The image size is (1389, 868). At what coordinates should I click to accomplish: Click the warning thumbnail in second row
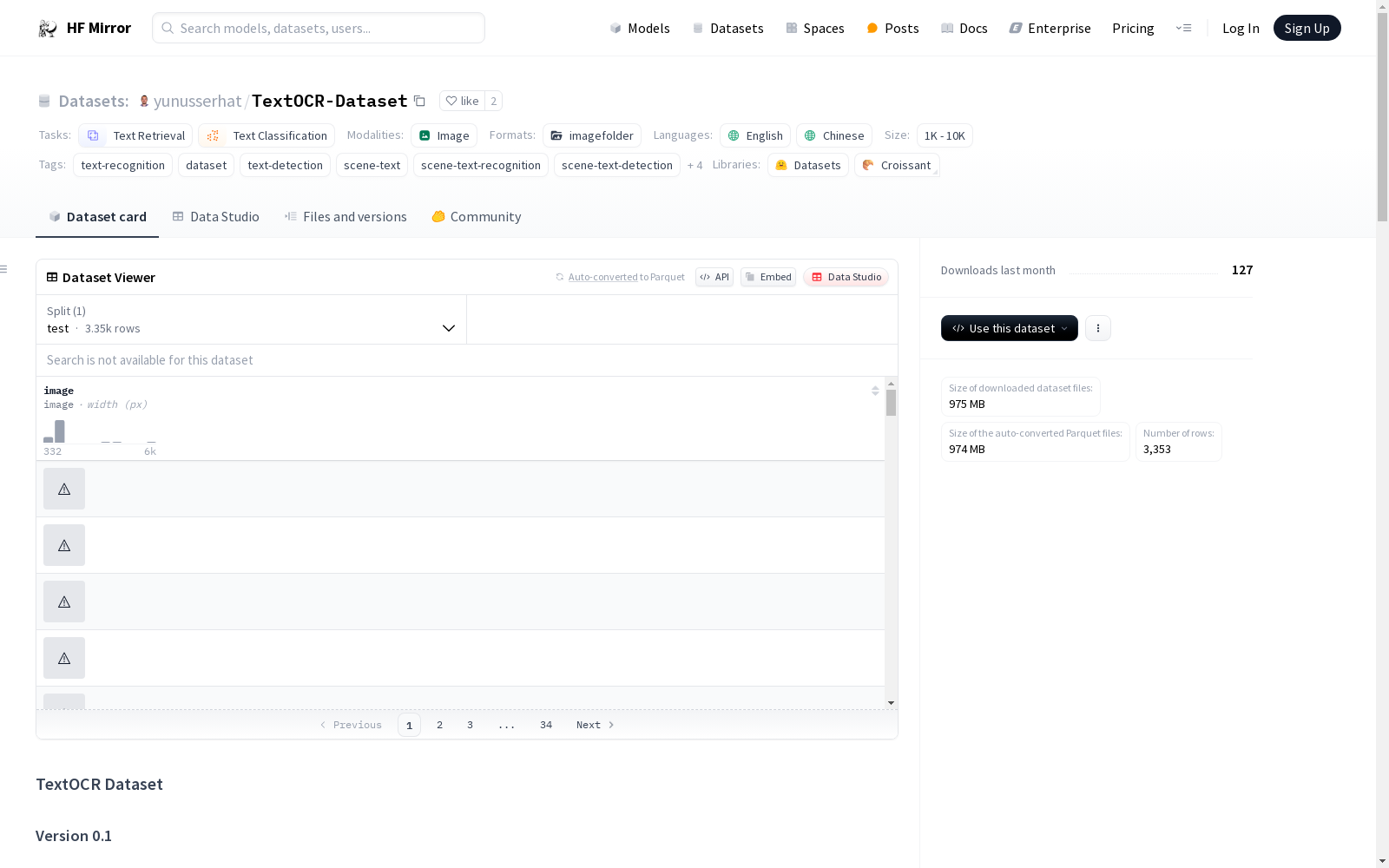tap(64, 545)
